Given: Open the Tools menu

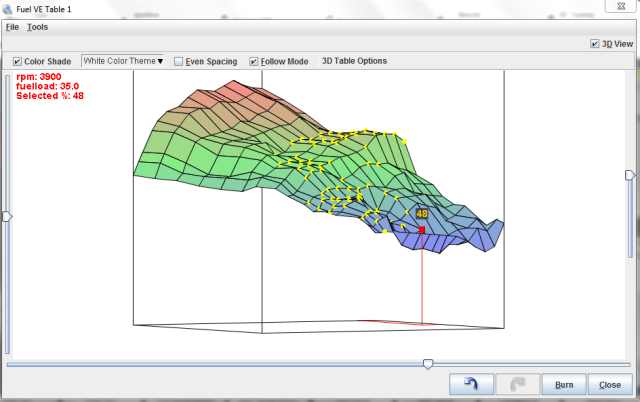Looking at the screenshot, I should tap(37, 27).
